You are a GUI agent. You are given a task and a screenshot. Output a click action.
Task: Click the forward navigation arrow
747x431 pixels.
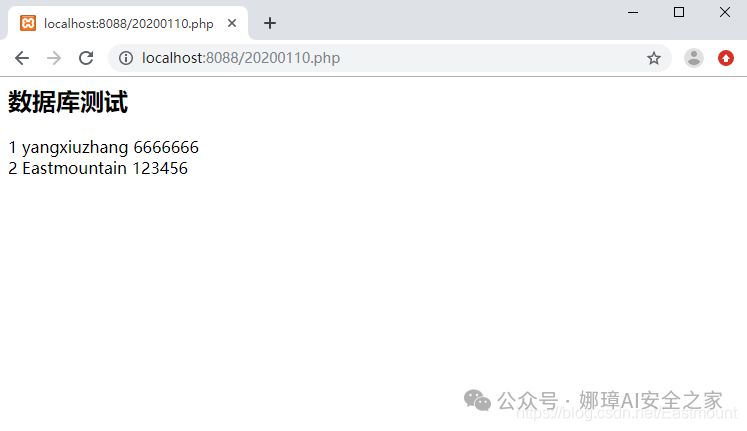pyautogui.click(x=54, y=58)
